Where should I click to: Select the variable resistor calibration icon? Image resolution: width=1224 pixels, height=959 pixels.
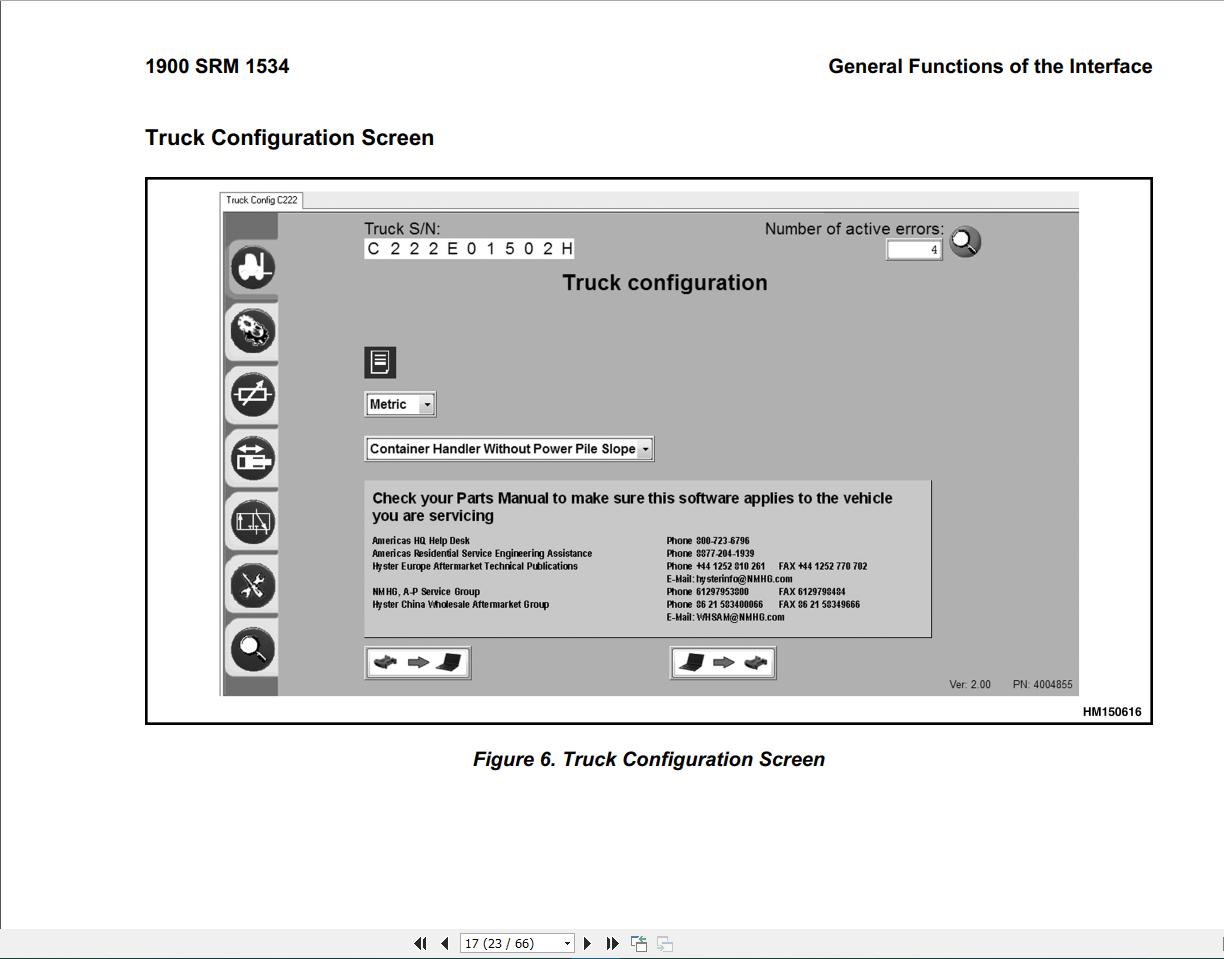pos(253,394)
